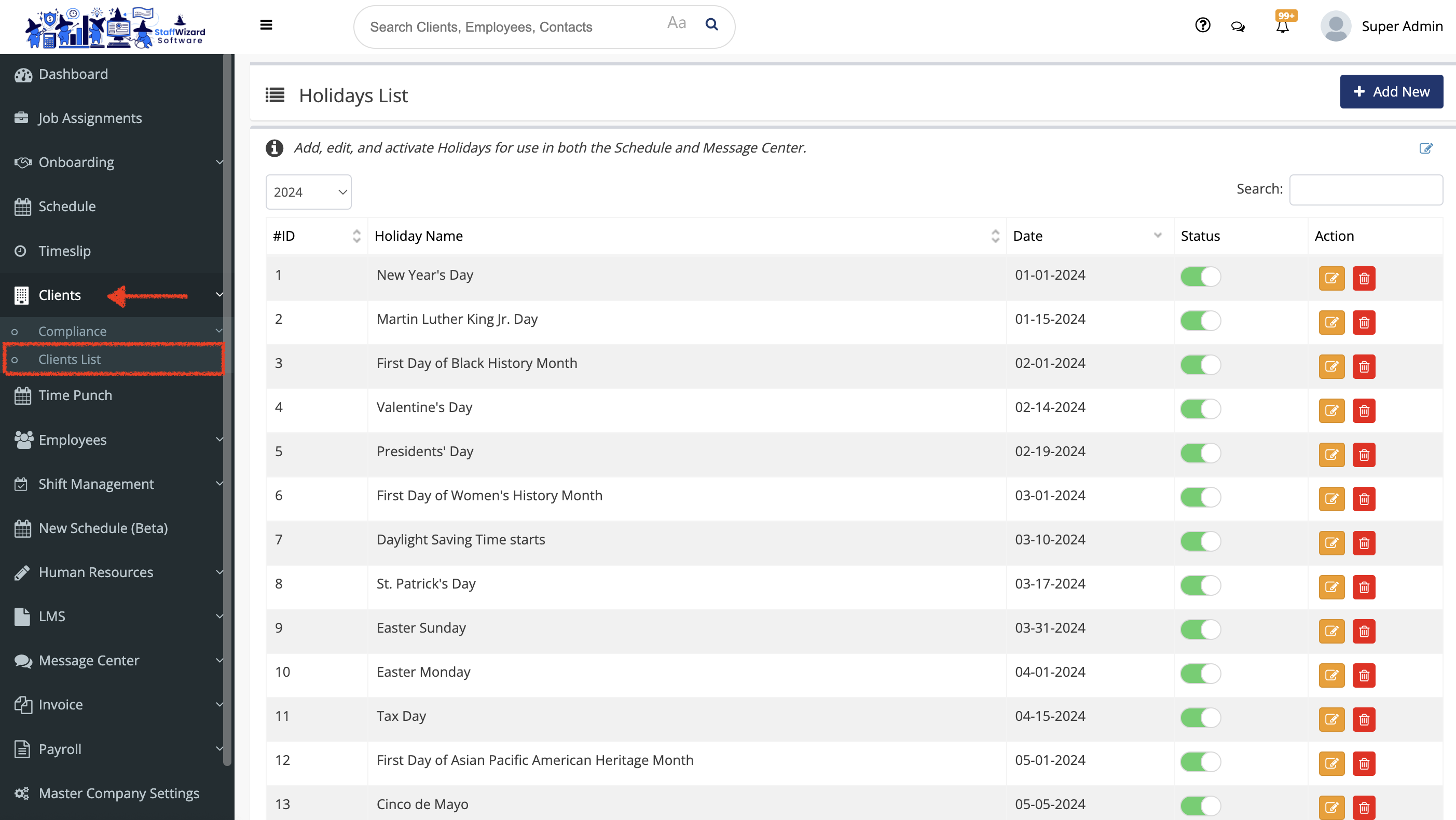Open the chat messages icon

[1238, 26]
